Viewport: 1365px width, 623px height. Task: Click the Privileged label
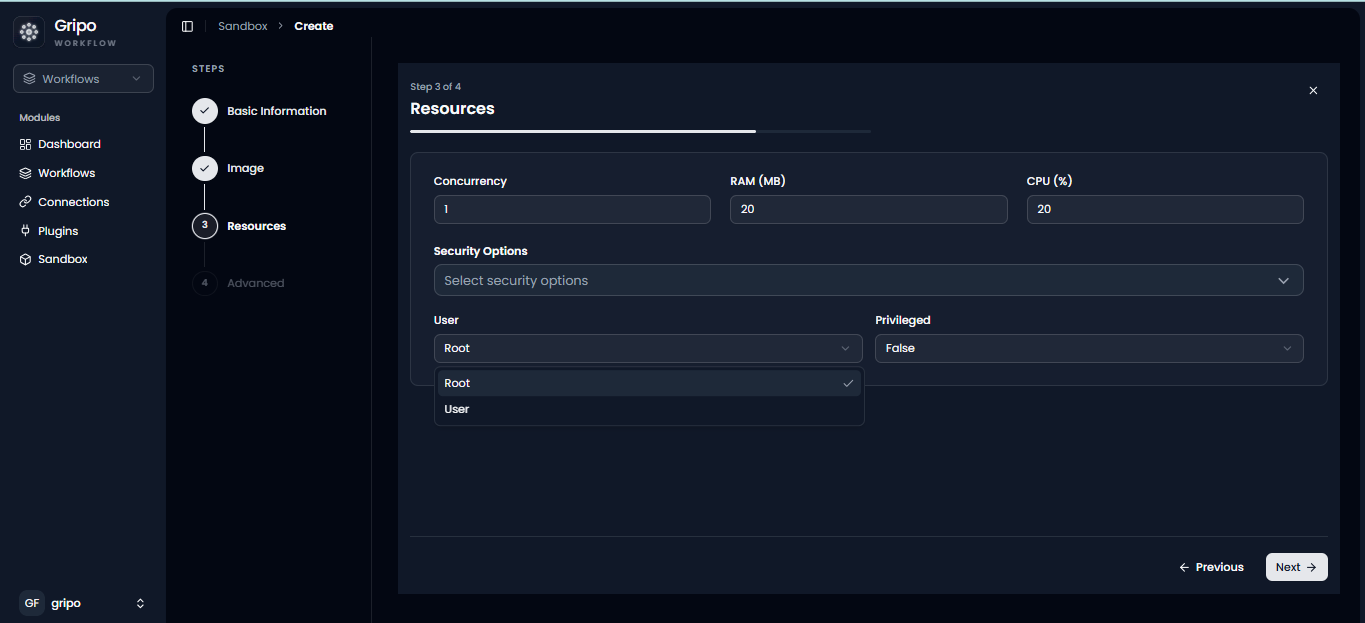pos(903,320)
